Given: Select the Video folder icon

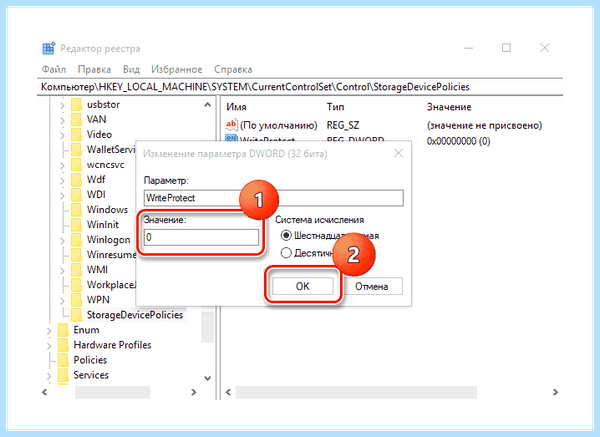Looking at the screenshot, I should pyautogui.click(x=77, y=134).
